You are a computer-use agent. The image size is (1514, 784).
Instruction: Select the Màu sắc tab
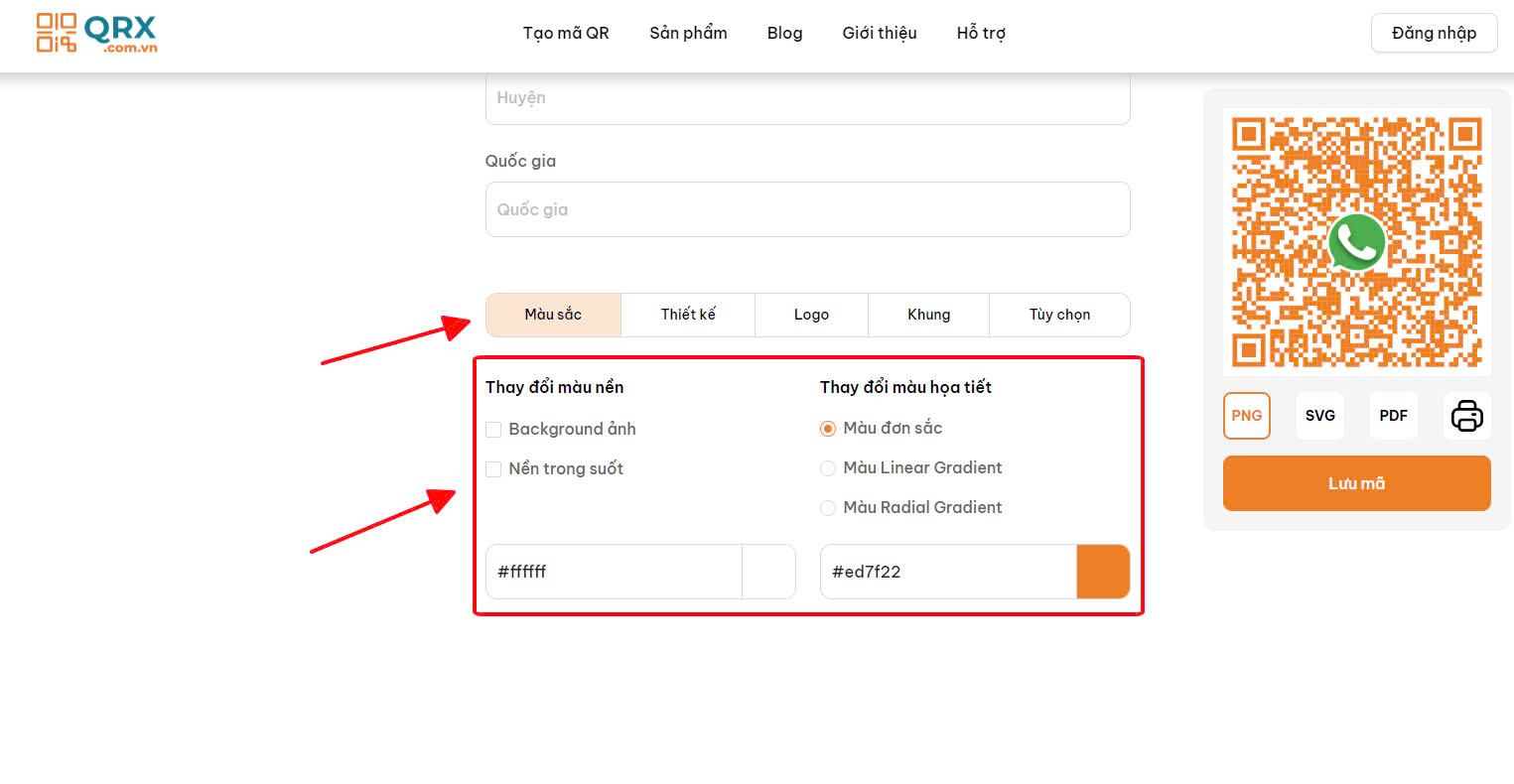pyautogui.click(x=553, y=315)
